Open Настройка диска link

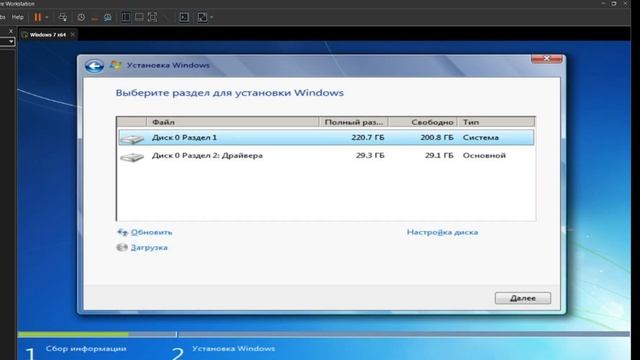coord(442,232)
